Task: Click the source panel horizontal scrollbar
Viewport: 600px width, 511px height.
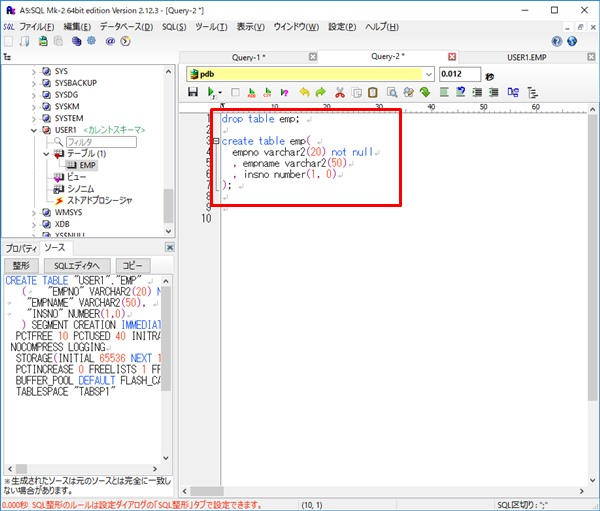Action: tap(82, 469)
